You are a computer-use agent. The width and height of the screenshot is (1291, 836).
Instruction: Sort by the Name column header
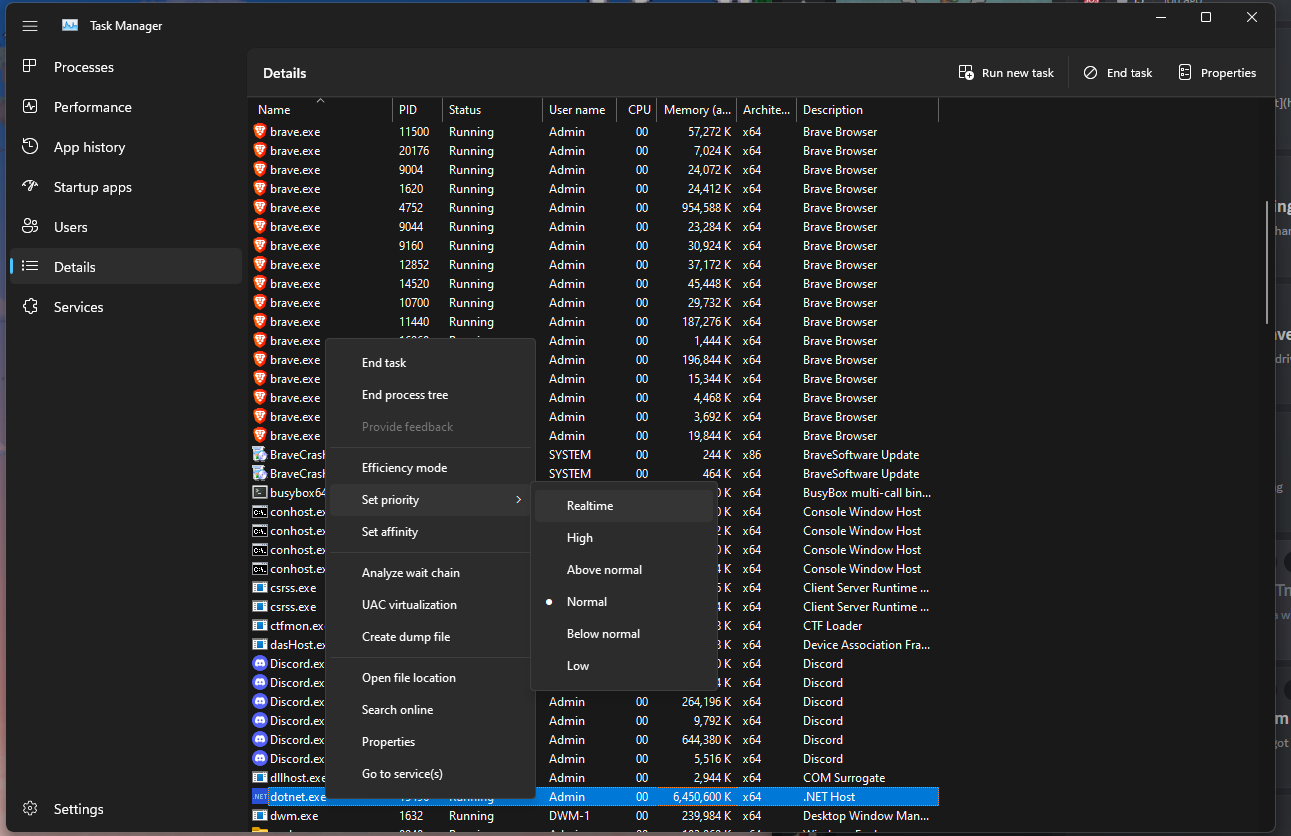(x=320, y=110)
